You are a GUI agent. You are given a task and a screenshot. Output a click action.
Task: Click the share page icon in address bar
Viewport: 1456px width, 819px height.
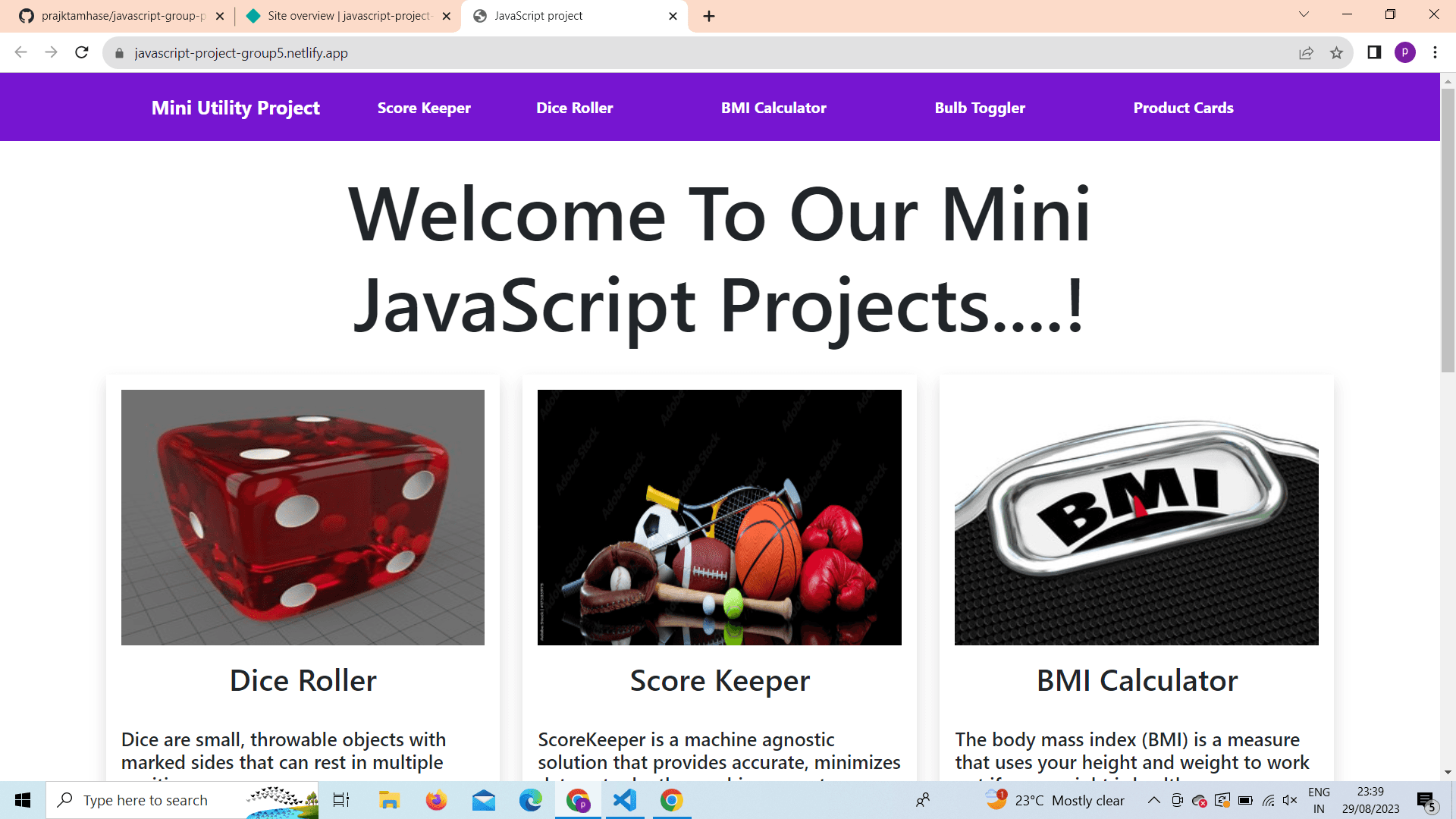tap(1306, 52)
